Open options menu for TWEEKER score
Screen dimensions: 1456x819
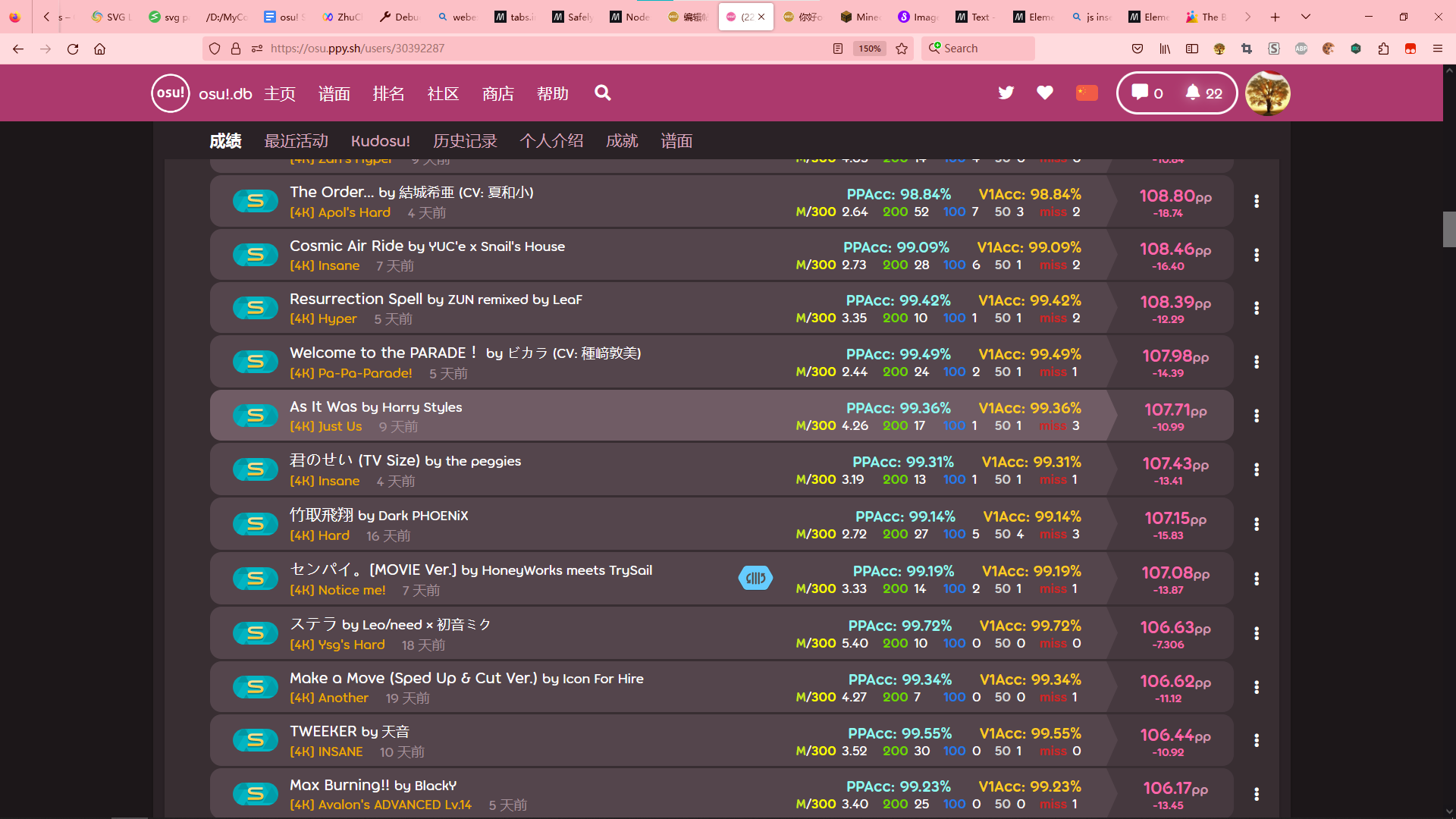pos(1257,740)
